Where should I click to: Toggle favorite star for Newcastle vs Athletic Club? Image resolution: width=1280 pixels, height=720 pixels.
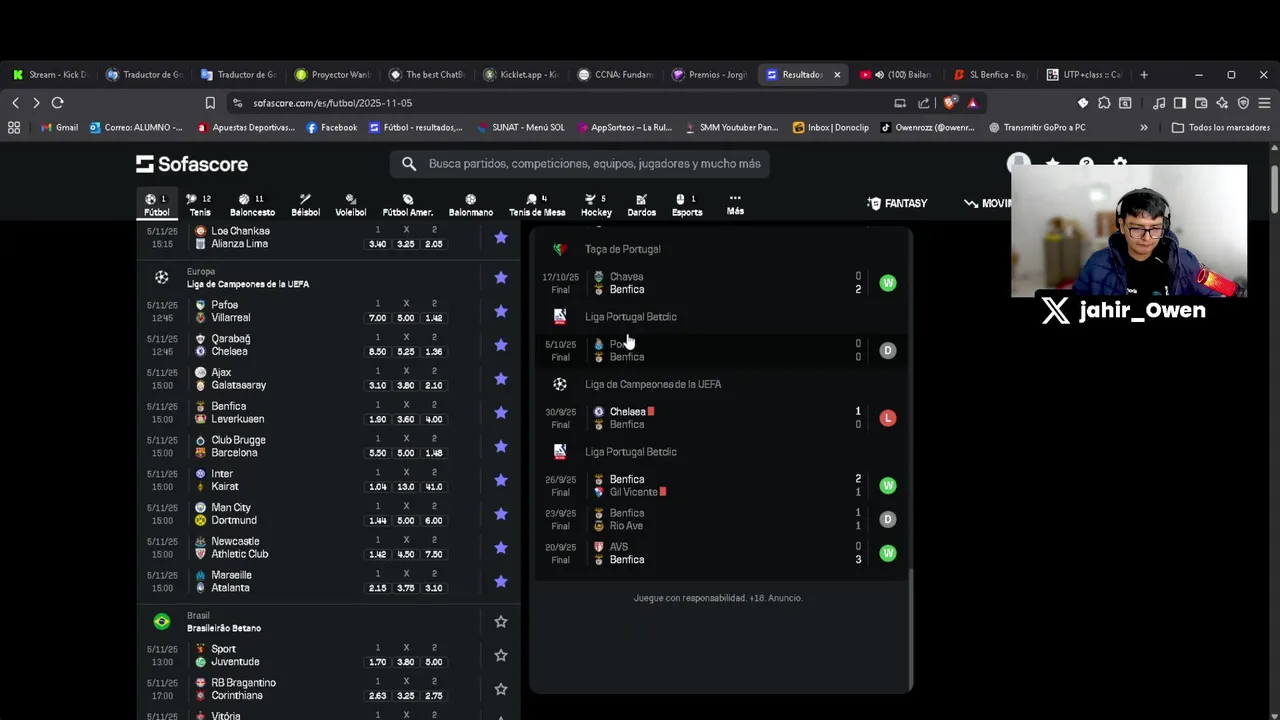click(x=501, y=547)
